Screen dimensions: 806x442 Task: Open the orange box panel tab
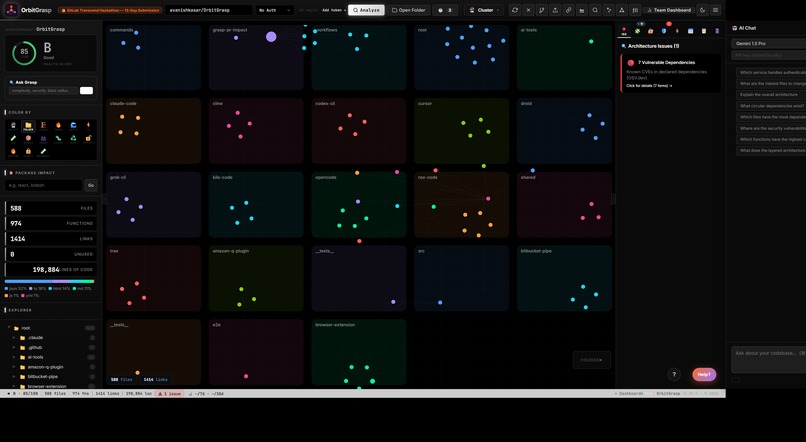651,31
